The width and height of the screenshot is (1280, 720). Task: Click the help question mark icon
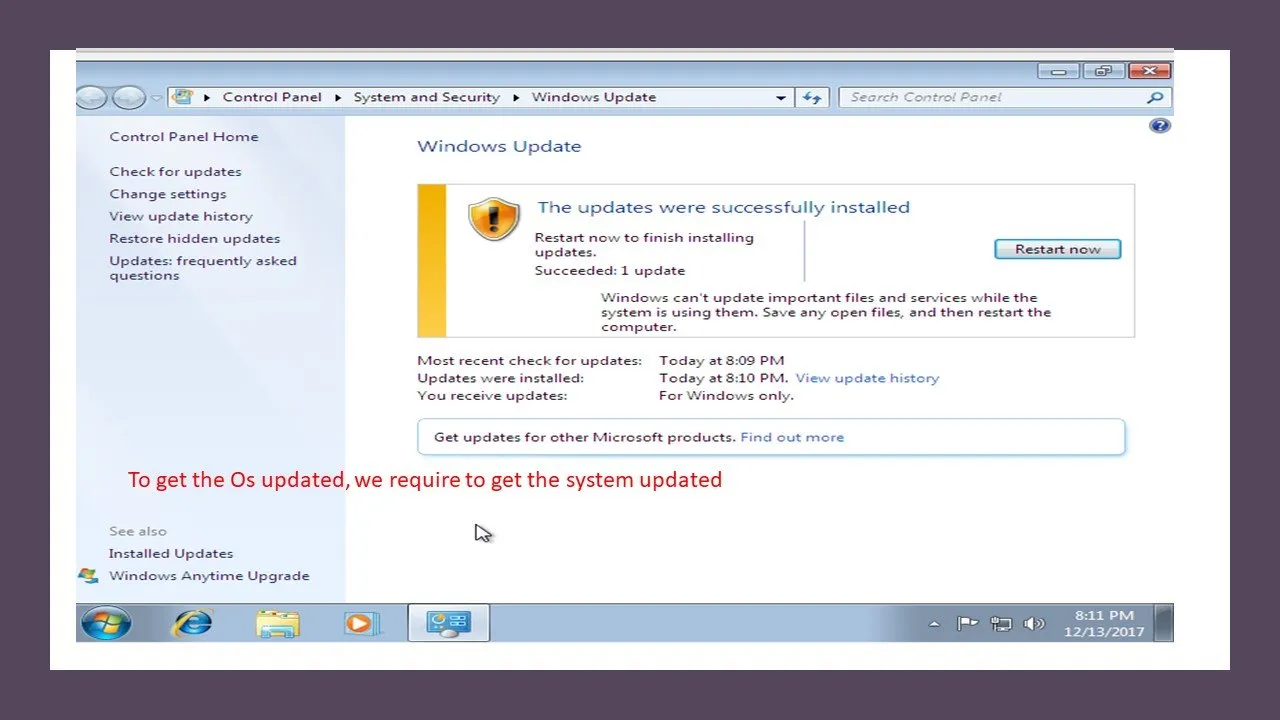coord(1160,125)
